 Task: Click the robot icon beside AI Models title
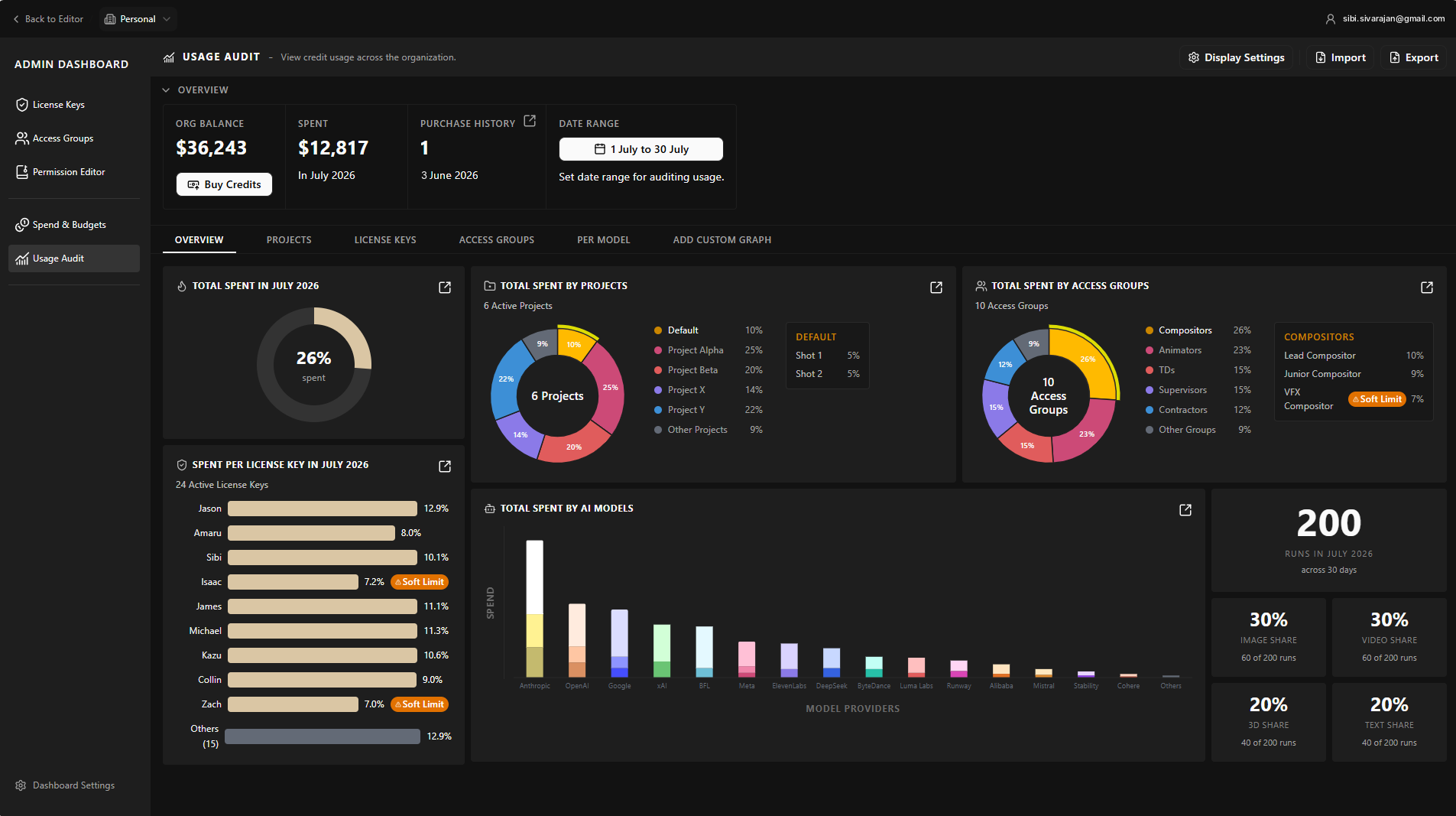pos(490,509)
